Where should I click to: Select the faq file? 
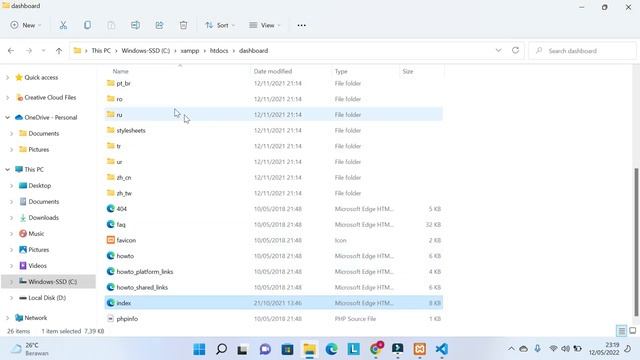(x=273, y=224)
